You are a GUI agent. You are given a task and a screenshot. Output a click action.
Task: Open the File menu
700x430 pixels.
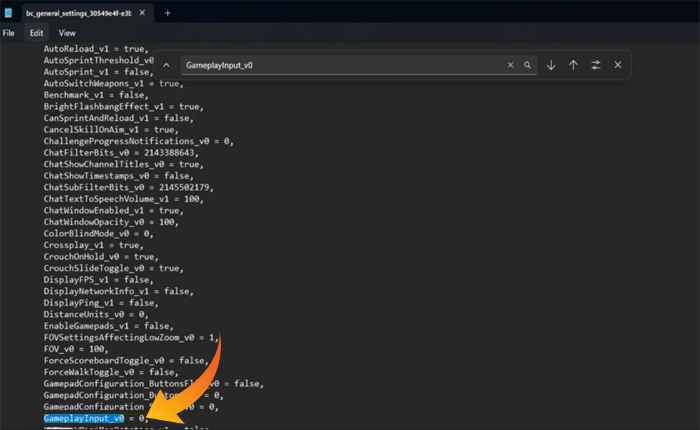[9, 33]
